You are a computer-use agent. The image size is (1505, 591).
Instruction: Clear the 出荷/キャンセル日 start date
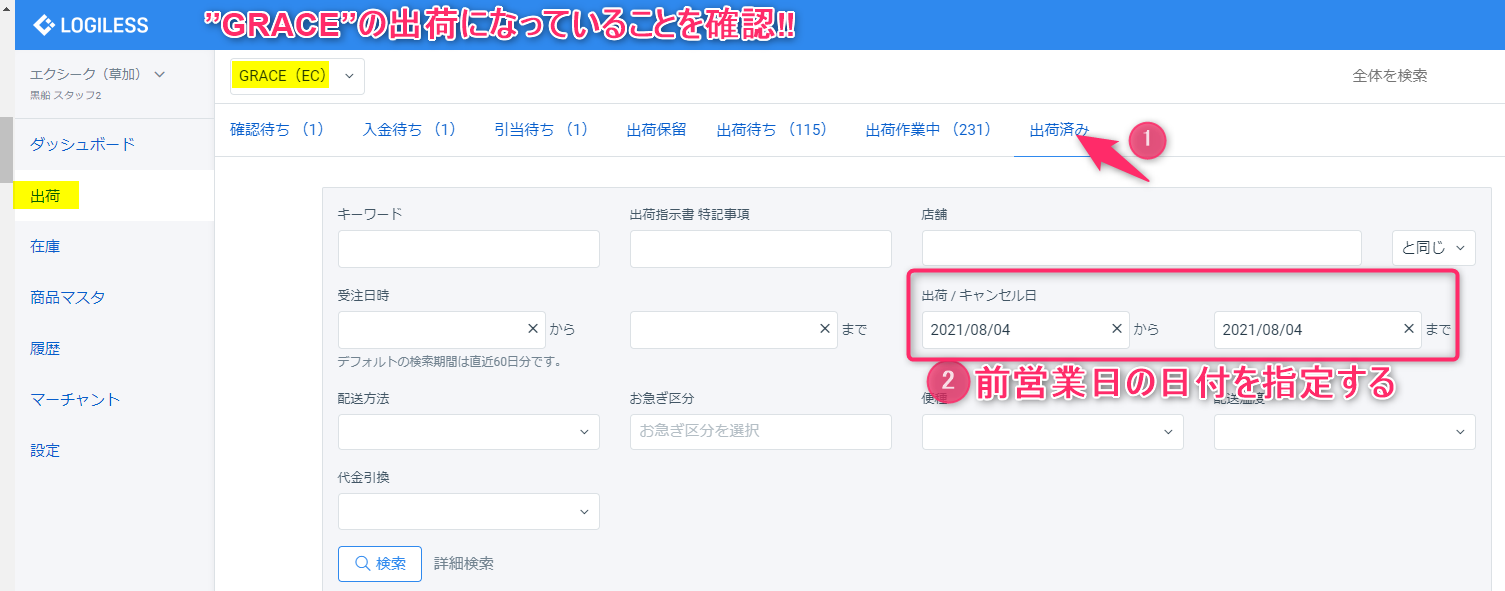(x=1116, y=328)
